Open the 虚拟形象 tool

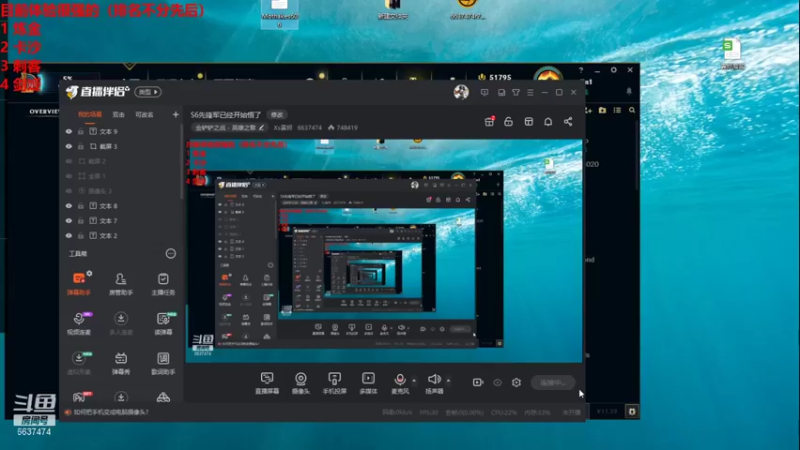click(79, 363)
